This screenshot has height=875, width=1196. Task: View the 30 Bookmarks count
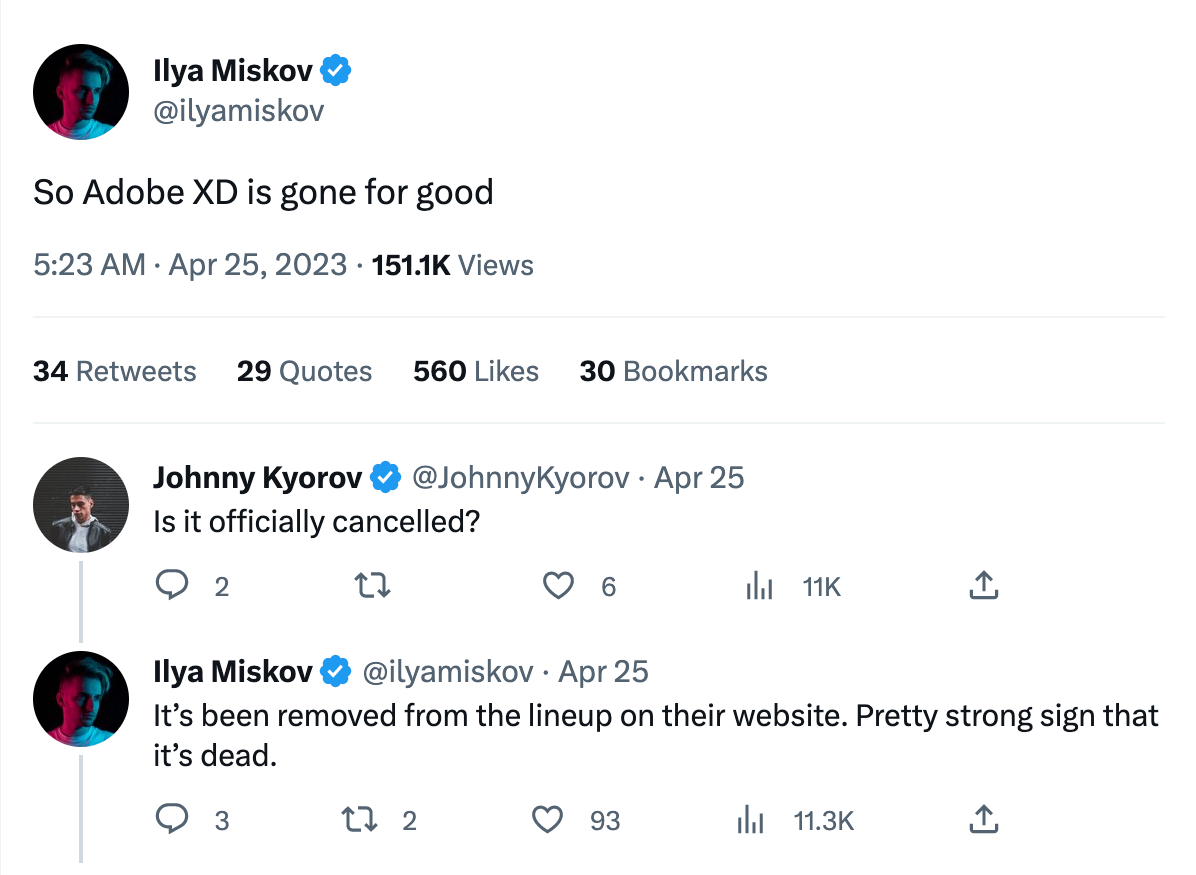673,371
